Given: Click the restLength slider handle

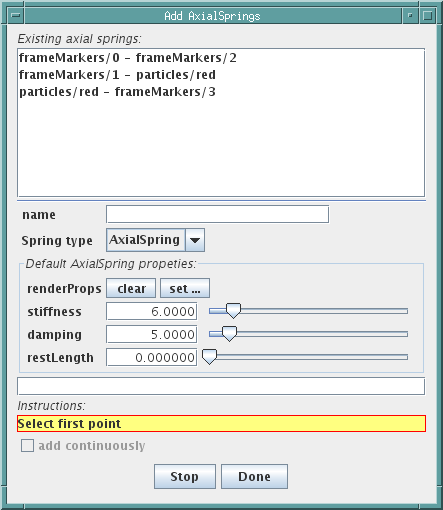Looking at the screenshot, I should tap(210, 357).
